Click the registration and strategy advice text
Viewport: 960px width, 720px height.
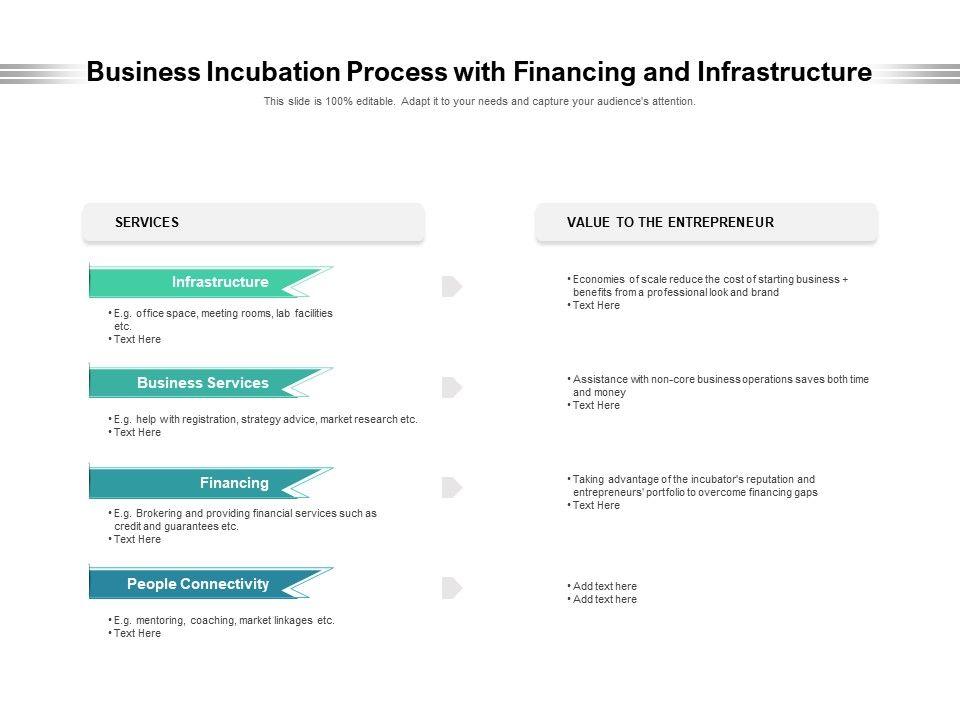pyautogui.click(x=265, y=420)
